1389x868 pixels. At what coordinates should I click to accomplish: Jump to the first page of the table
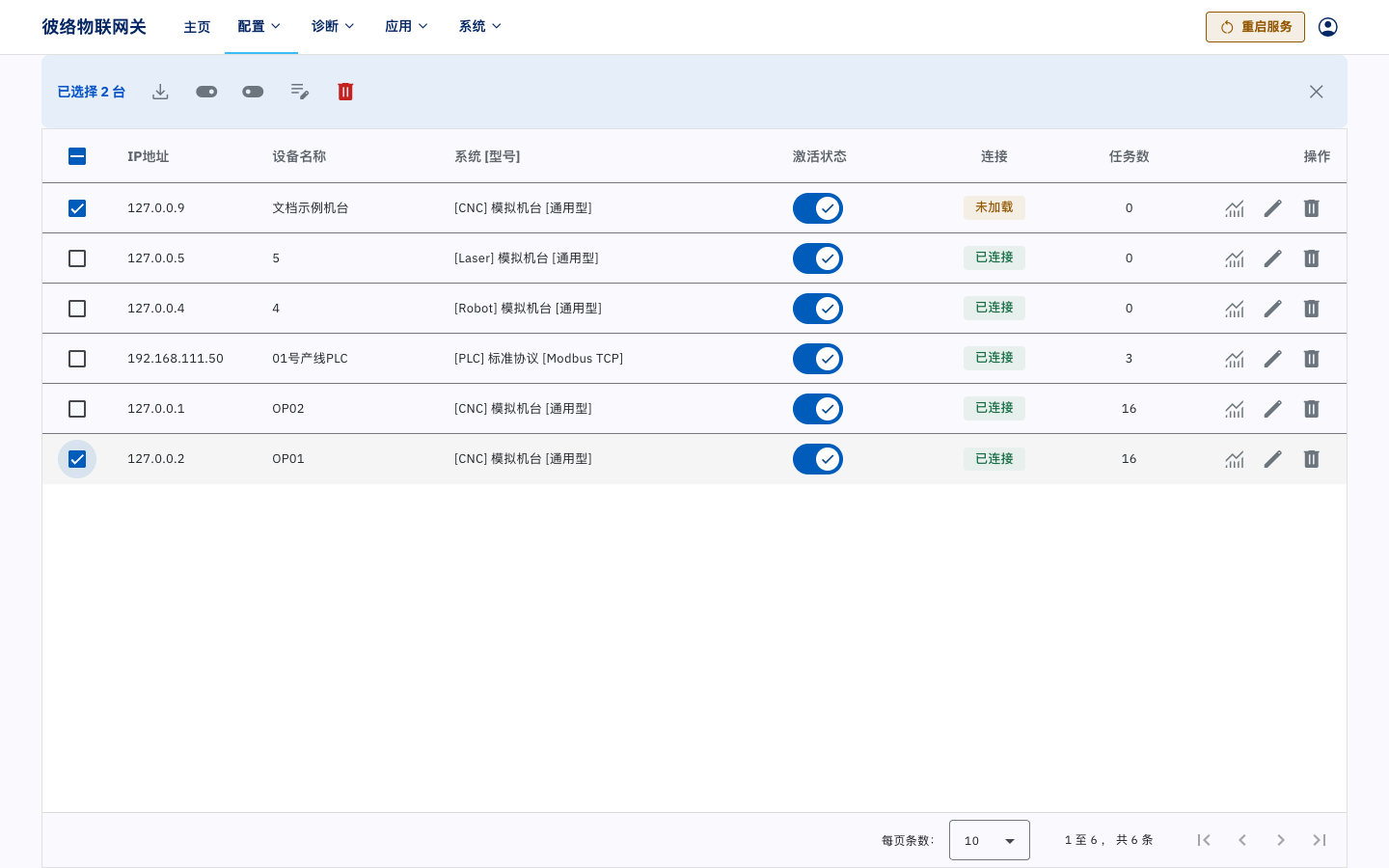pos(1204,840)
